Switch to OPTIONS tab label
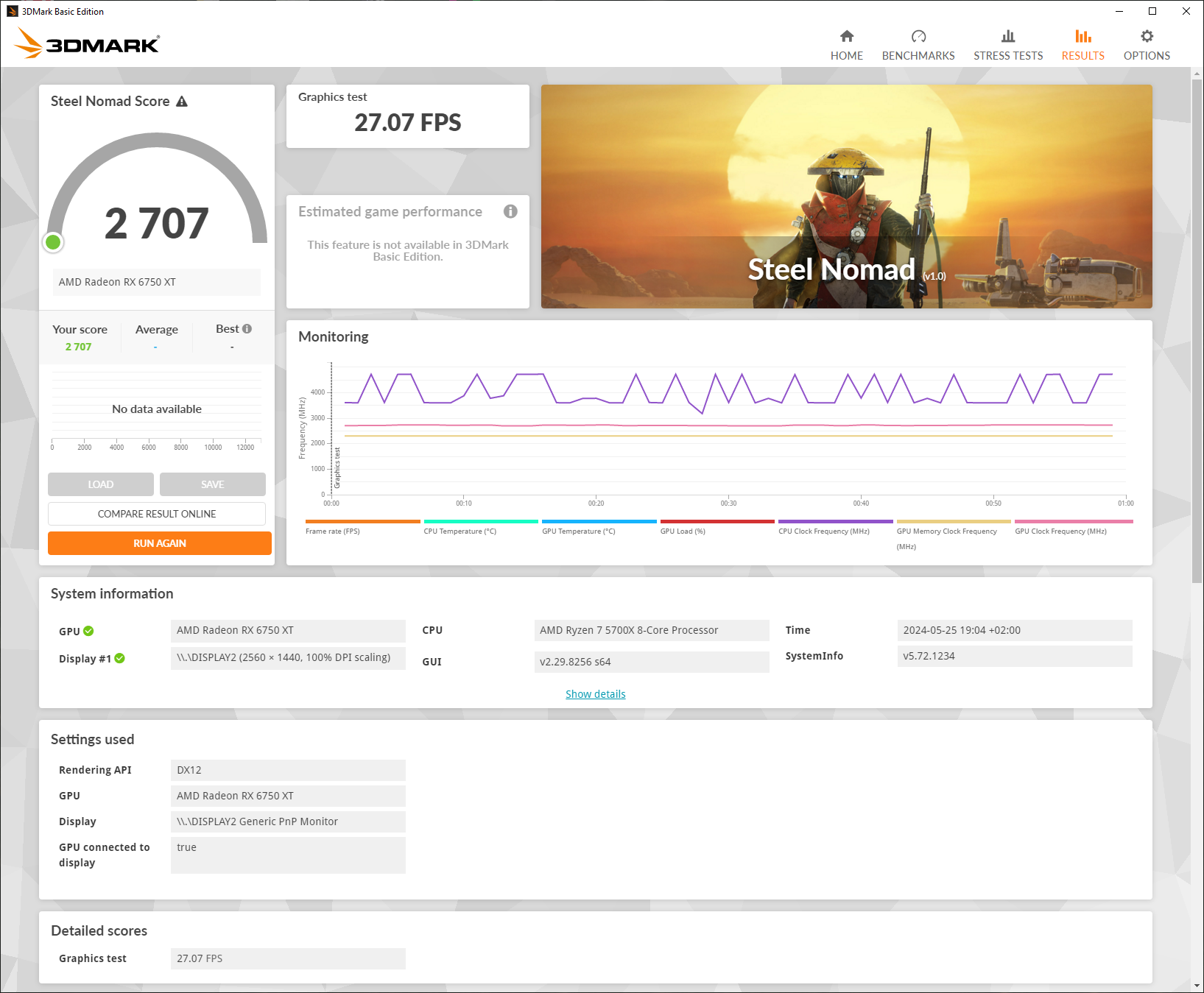 click(x=1147, y=56)
